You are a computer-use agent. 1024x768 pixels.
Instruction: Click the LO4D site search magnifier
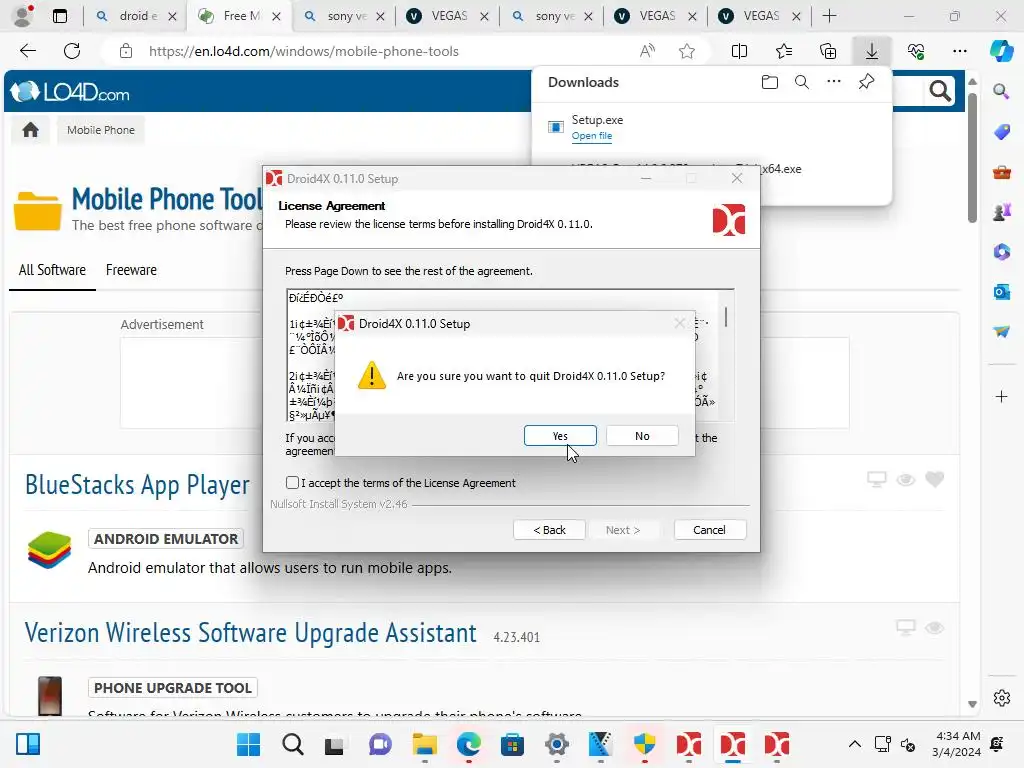(940, 91)
